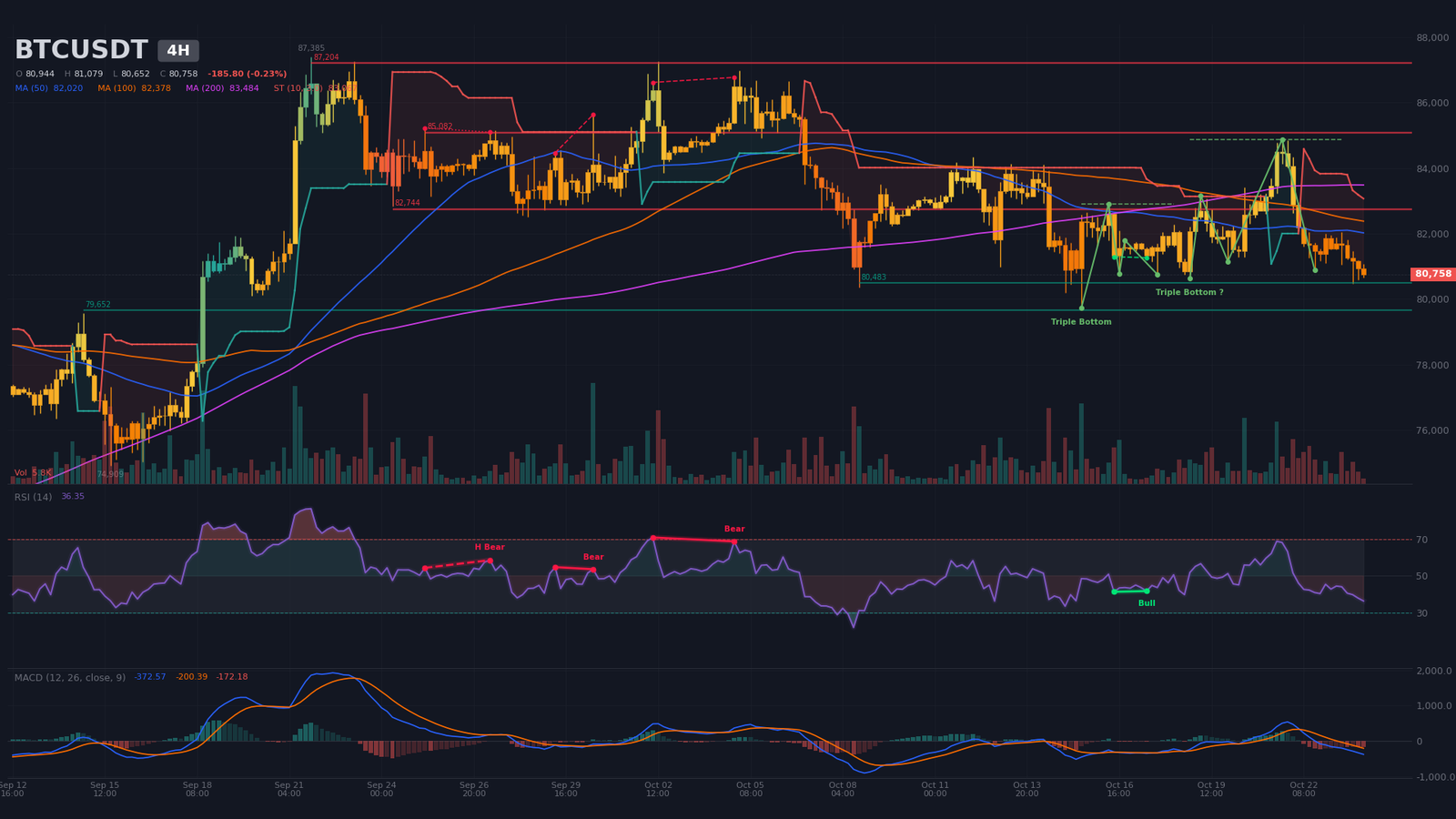Click the MACD value -372.57
The image size is (1456, 819).
coord(150,677)
